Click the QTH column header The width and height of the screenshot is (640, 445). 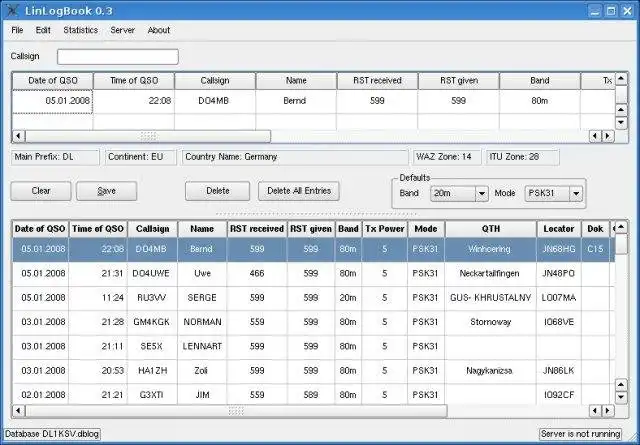pyautogui.click(x=491, y=229)
